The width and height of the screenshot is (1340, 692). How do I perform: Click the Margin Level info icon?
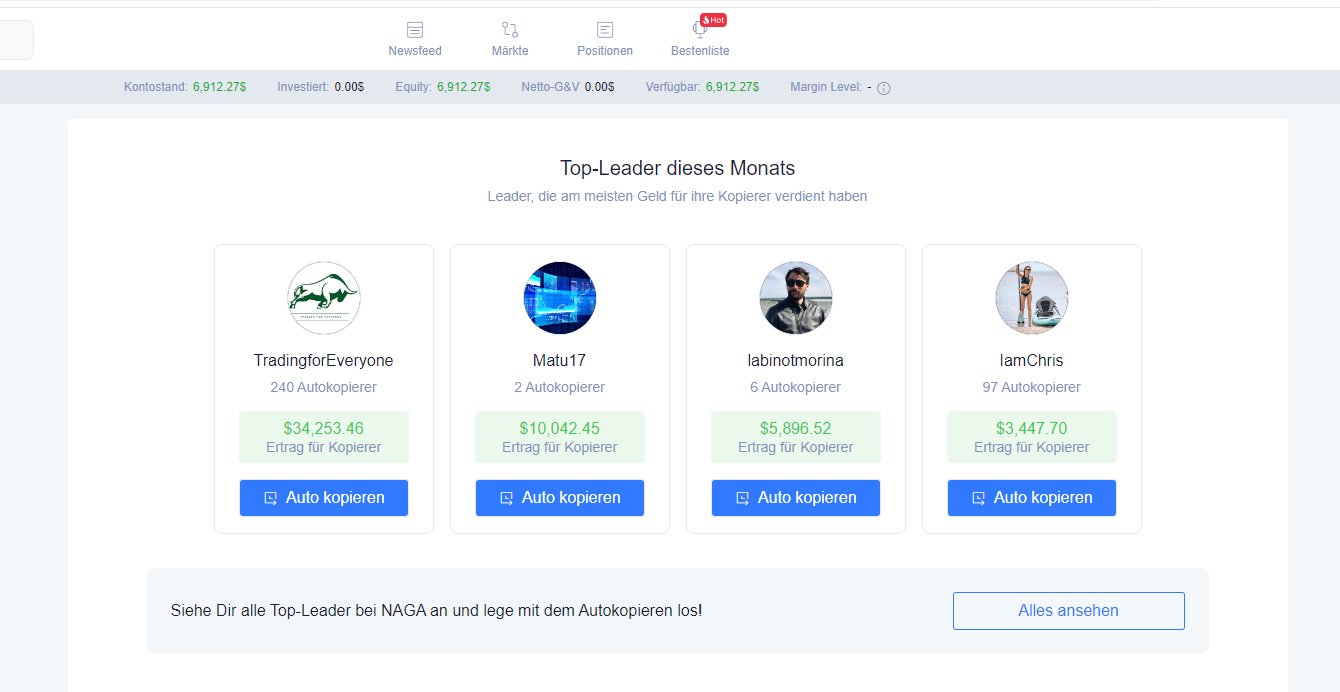point(884,88)
